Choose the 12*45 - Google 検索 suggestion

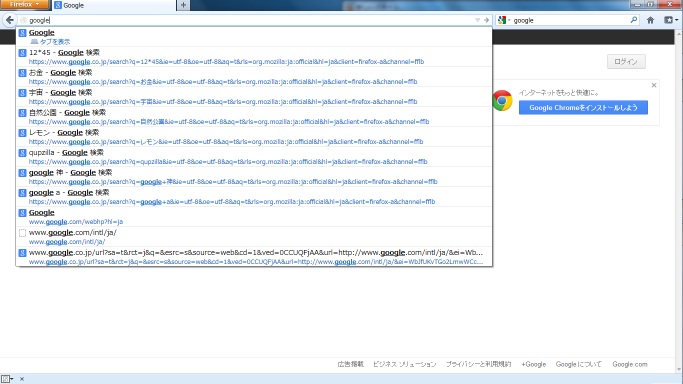[x=254, y=57]
